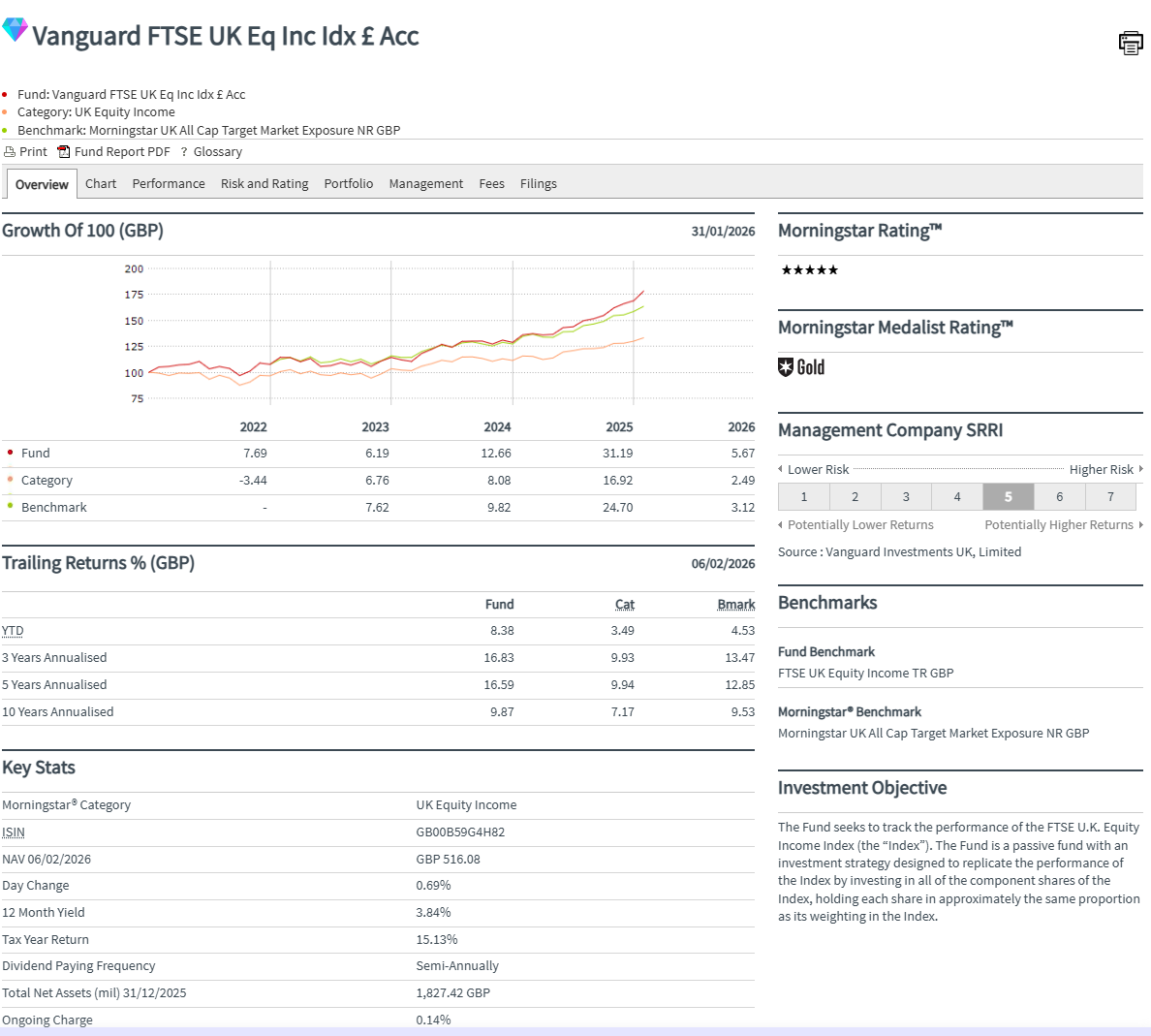The width and height of the screenshot is (1151, 1036).
Task: Click the ISIN link in Key Stats
Action: tap(13, 832)
